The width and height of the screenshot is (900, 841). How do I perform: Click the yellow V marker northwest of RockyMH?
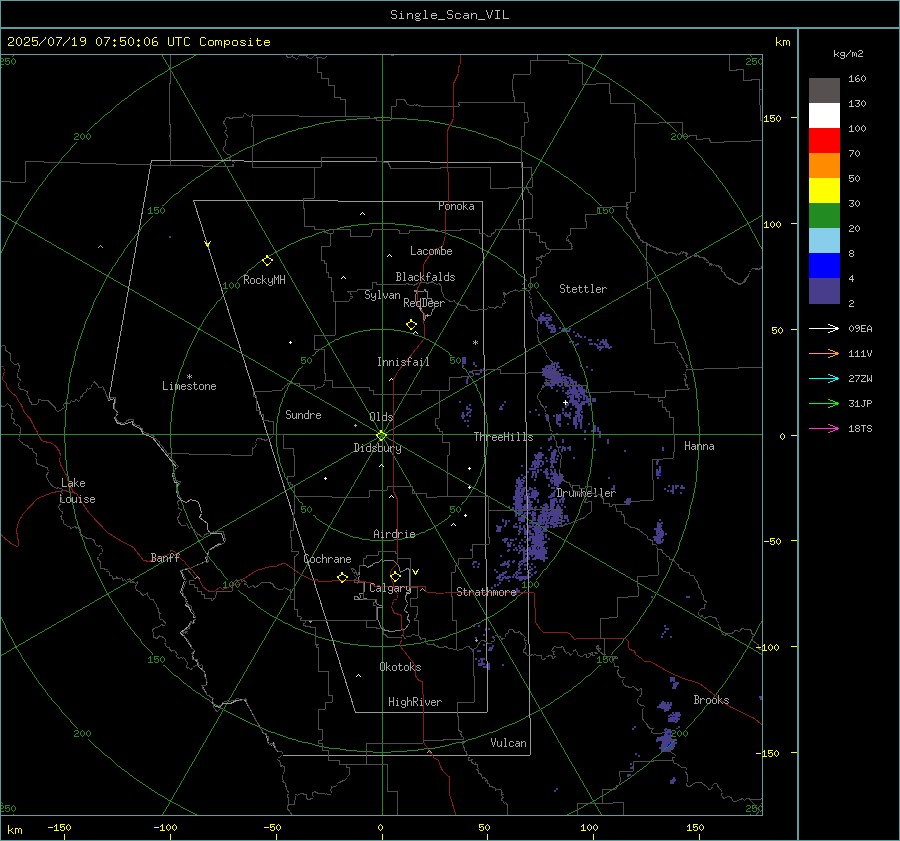208,244
